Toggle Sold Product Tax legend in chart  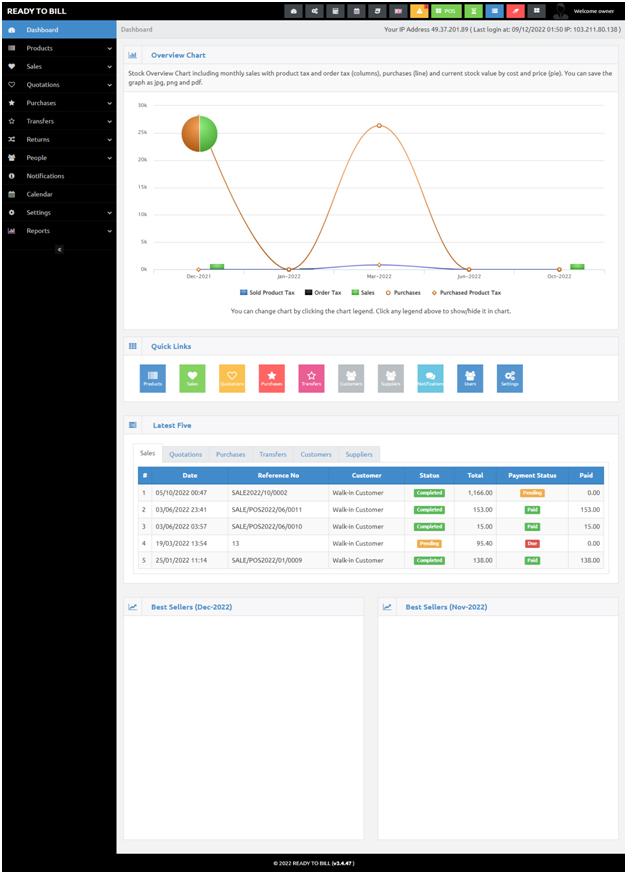(267, 293)
